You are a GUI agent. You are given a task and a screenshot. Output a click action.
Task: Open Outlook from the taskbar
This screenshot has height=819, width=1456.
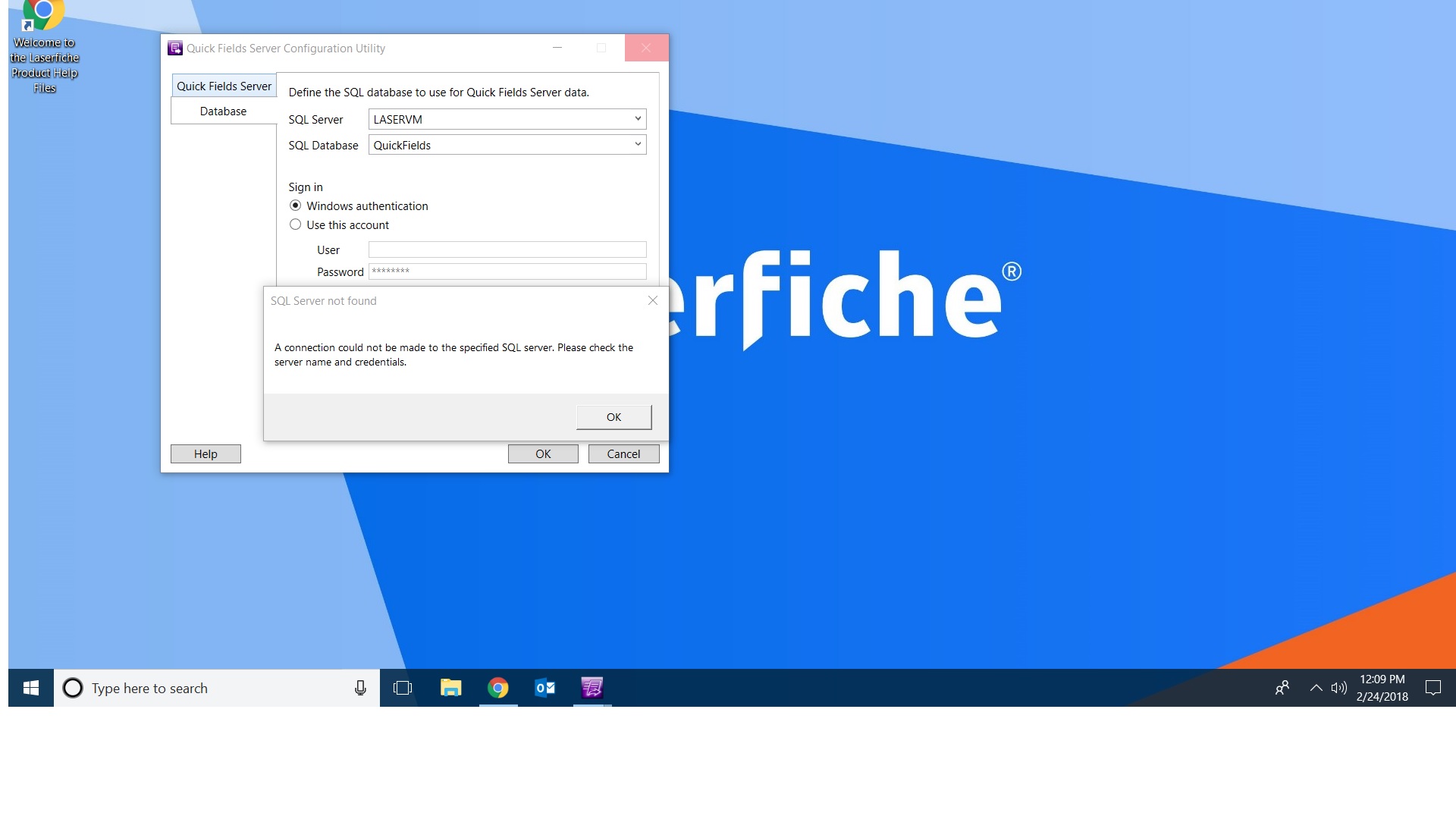544,688
